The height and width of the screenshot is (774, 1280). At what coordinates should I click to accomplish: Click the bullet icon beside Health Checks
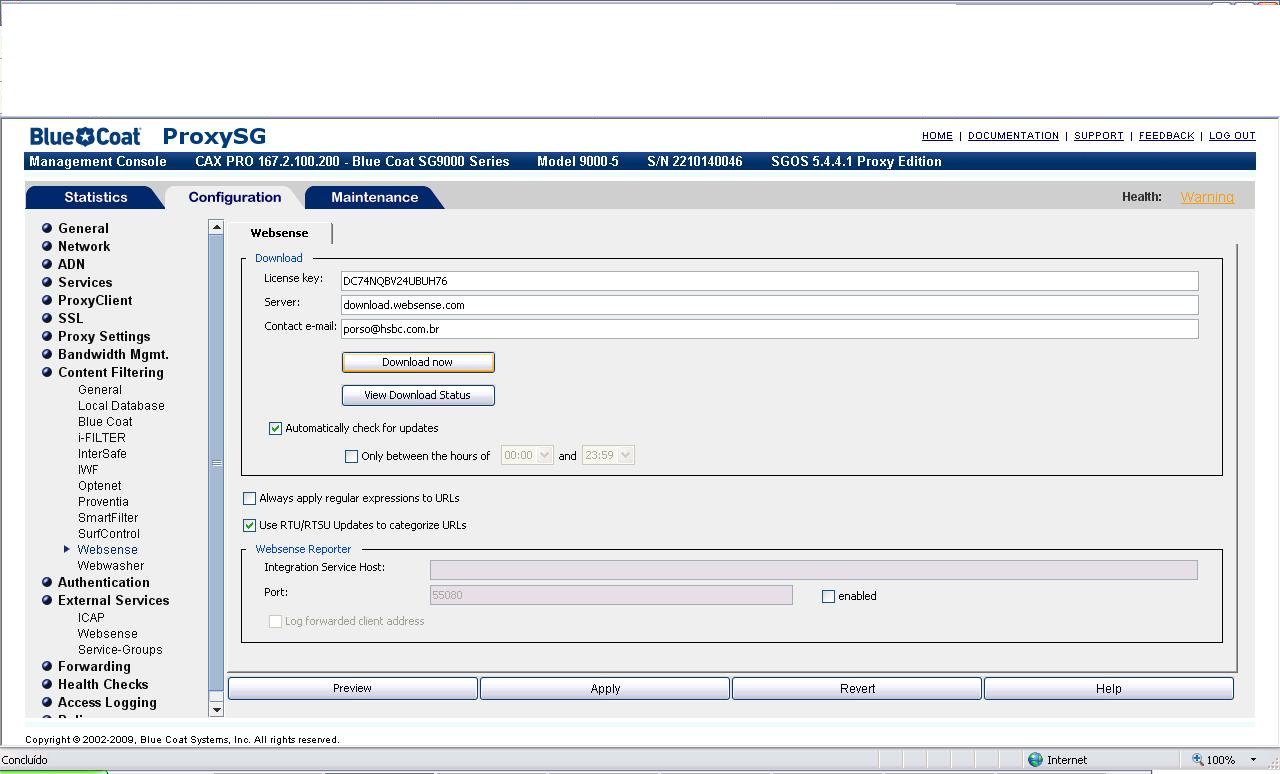coord(47,684)
